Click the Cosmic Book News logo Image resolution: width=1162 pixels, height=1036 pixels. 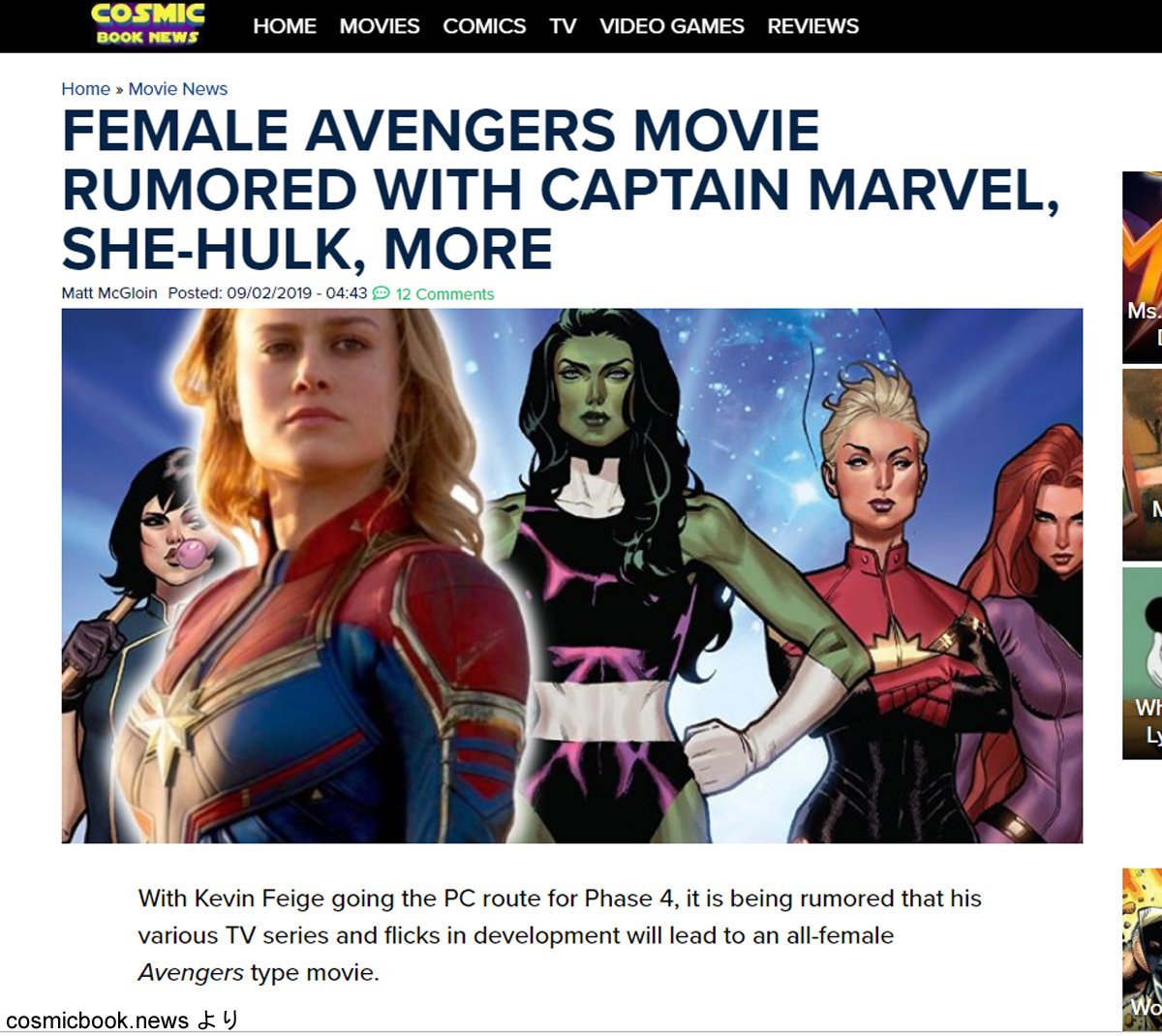[148, 24]
